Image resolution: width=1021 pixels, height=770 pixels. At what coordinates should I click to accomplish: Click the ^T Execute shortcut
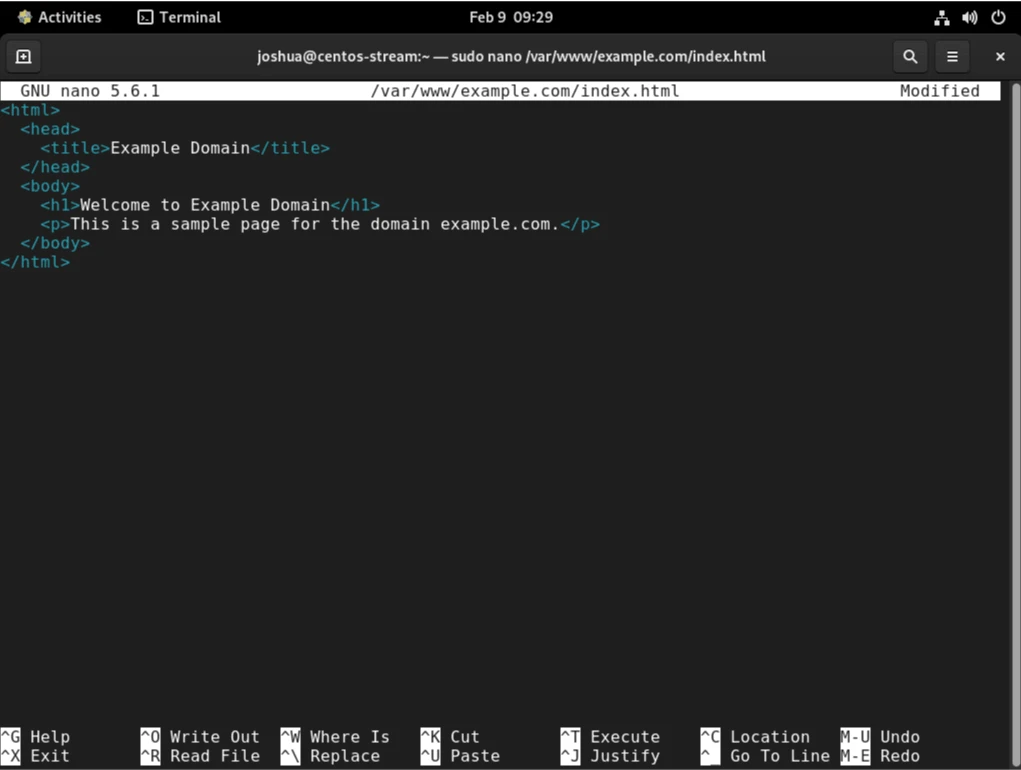(x=610, y=737)
